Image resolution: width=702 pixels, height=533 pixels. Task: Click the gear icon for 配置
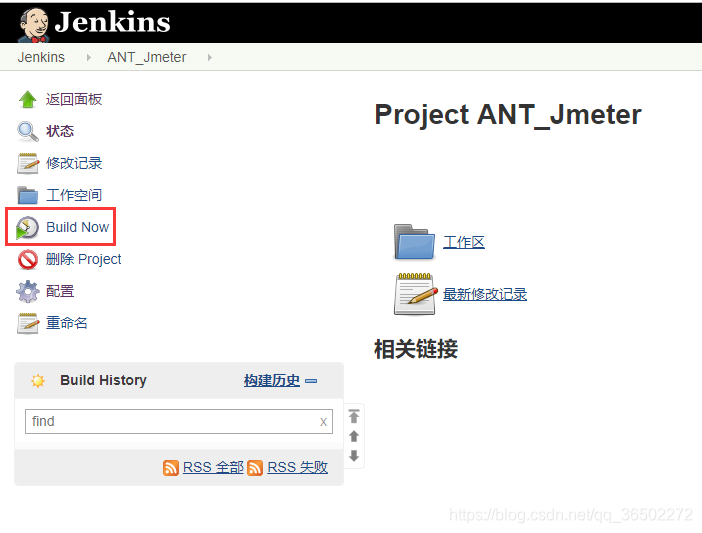[28, 291]
